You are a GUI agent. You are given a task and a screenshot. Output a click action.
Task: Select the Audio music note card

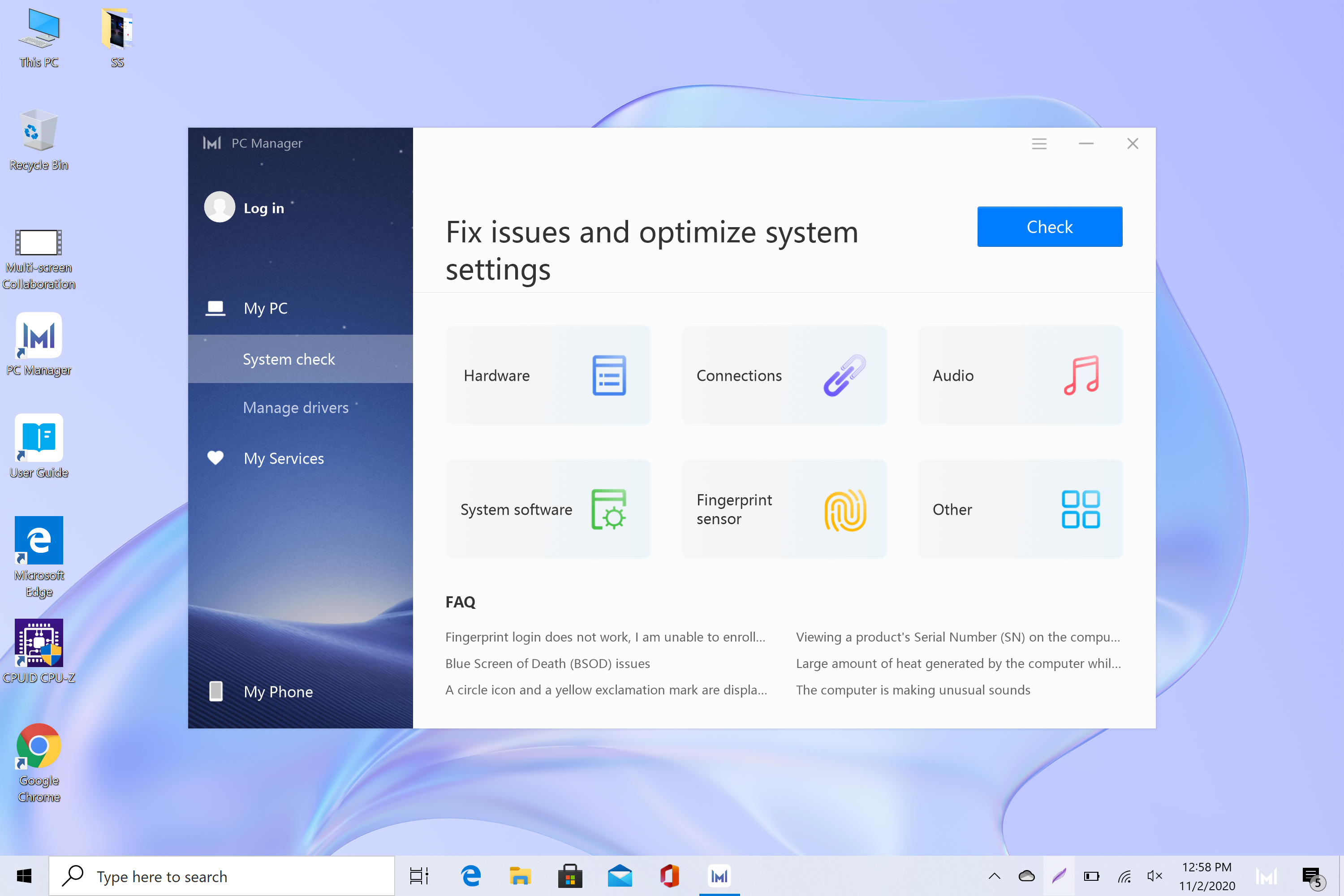click(x=1020, y=375)
